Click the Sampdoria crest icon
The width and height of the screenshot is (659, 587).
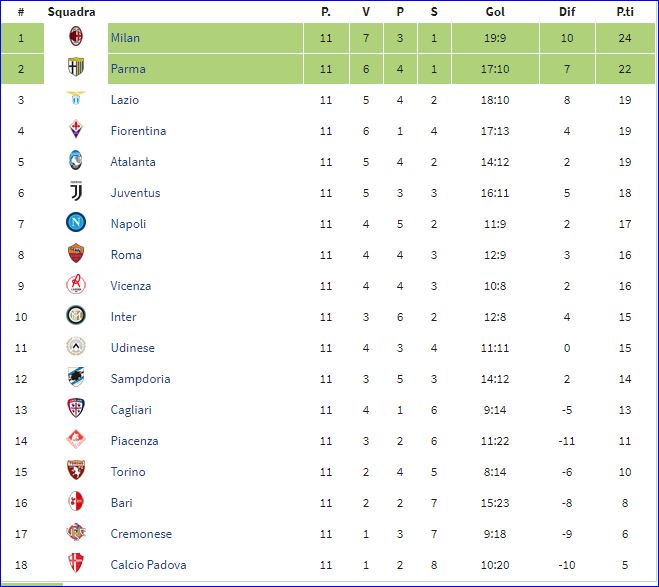point(75,379)
